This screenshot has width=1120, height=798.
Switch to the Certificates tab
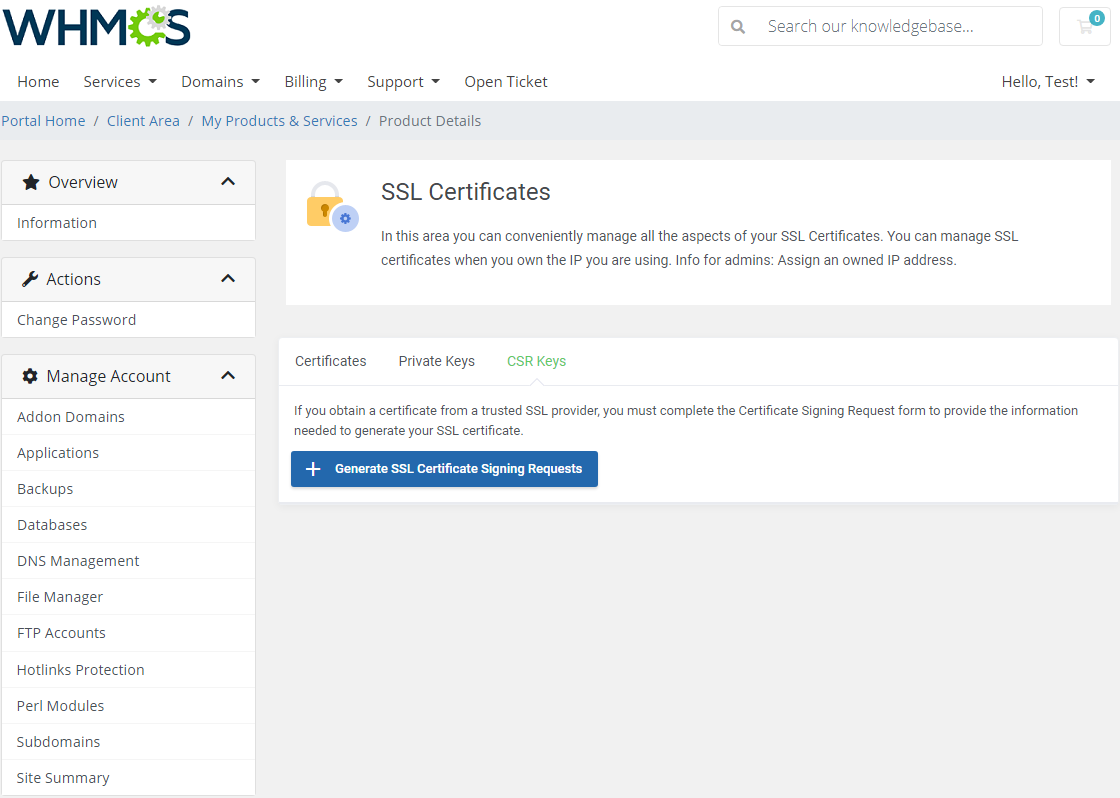331,361
